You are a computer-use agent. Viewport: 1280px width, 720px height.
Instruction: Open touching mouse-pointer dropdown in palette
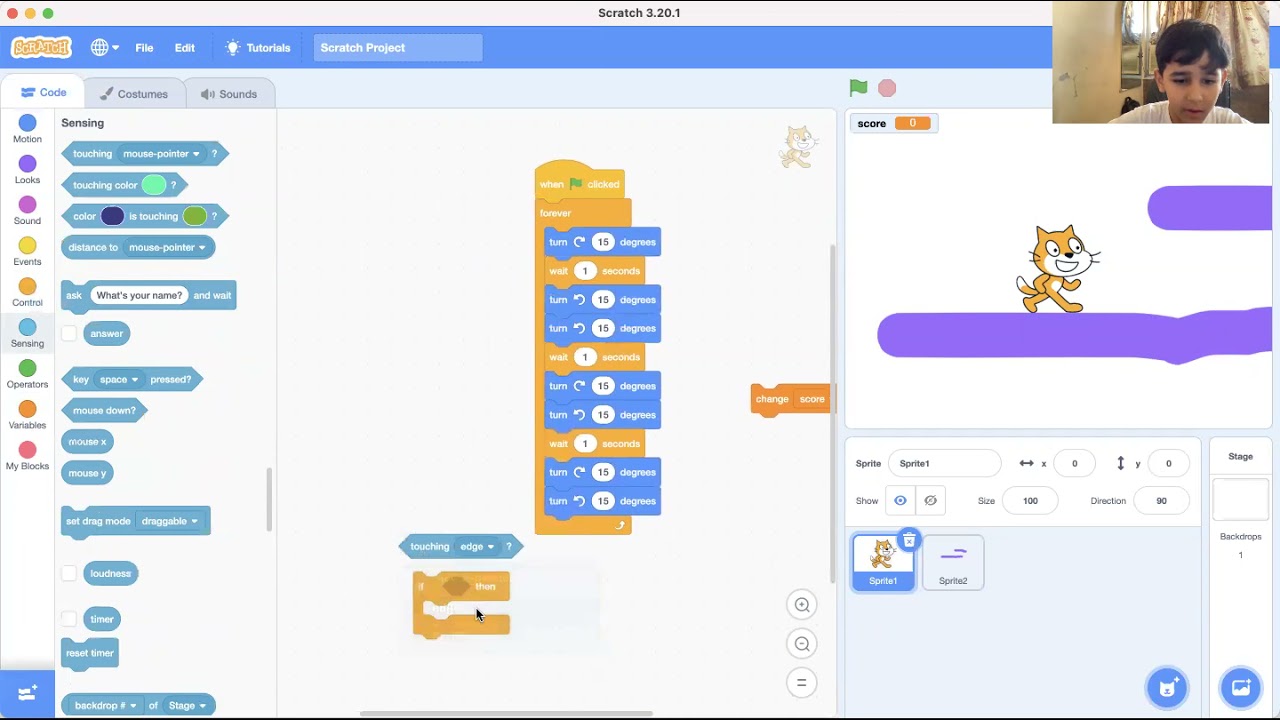click(161, 154)
